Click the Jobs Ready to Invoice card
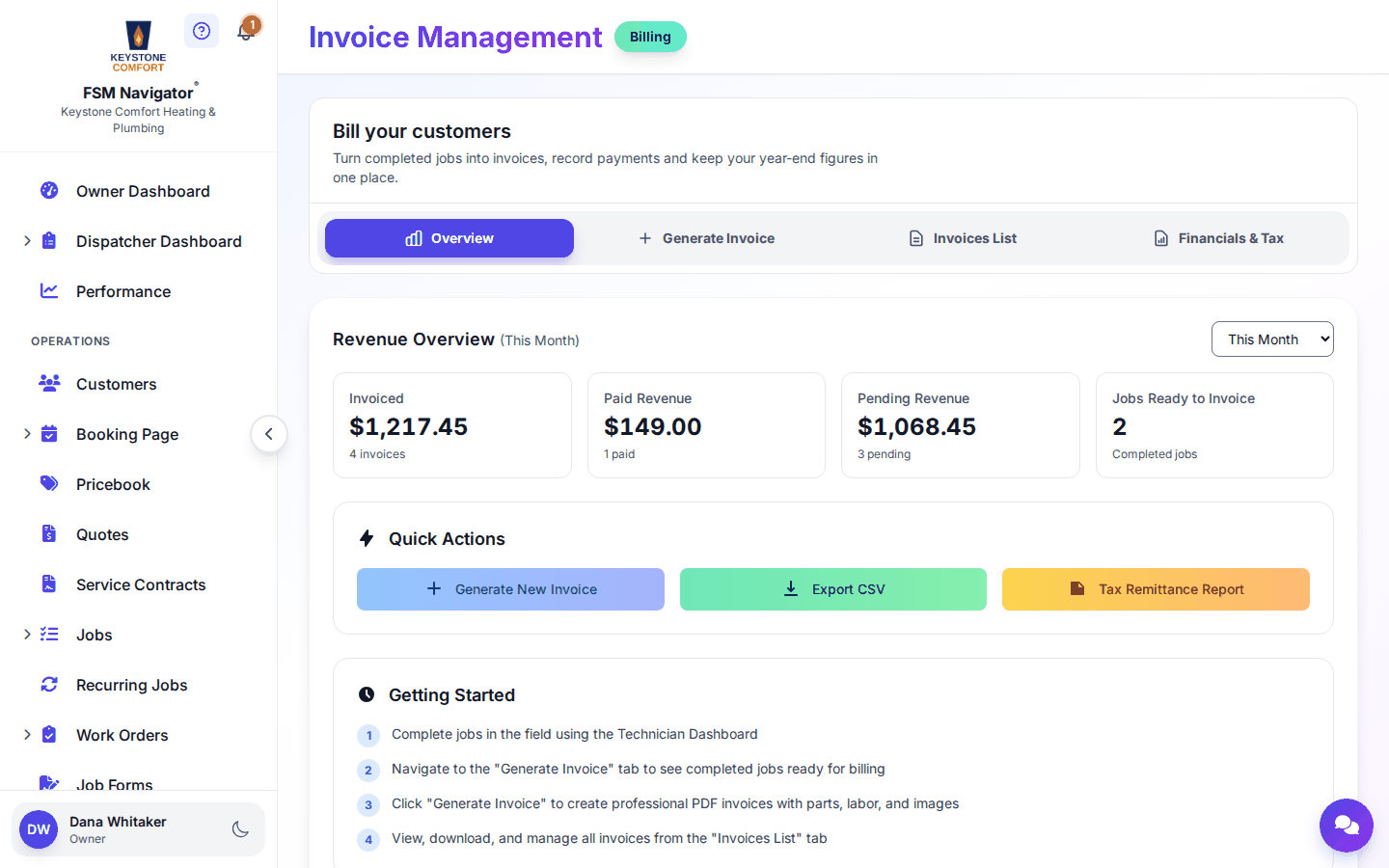This screenshot has height=868, width=1389. click(x=1214, y=425)
